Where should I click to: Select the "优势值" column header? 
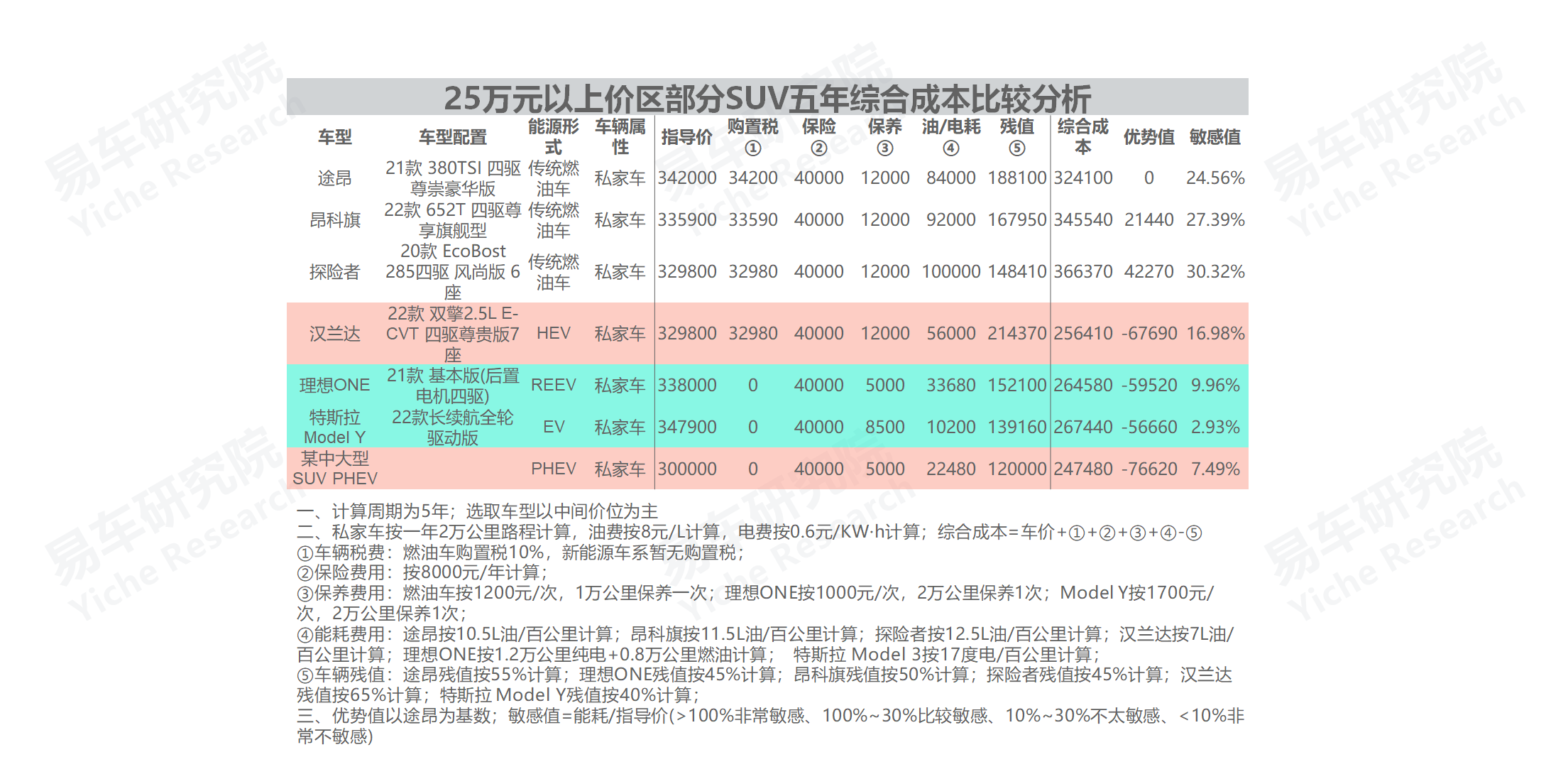click(1149, 137)
